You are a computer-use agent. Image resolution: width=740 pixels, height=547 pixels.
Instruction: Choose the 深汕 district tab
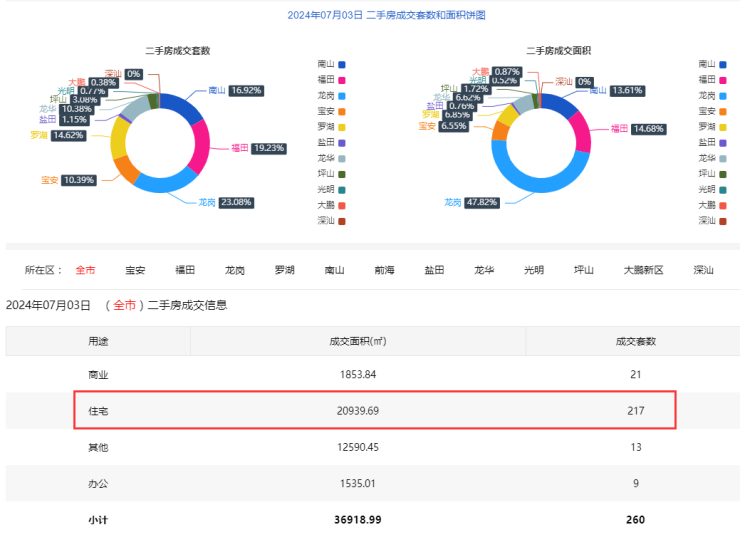click(704, 270)
